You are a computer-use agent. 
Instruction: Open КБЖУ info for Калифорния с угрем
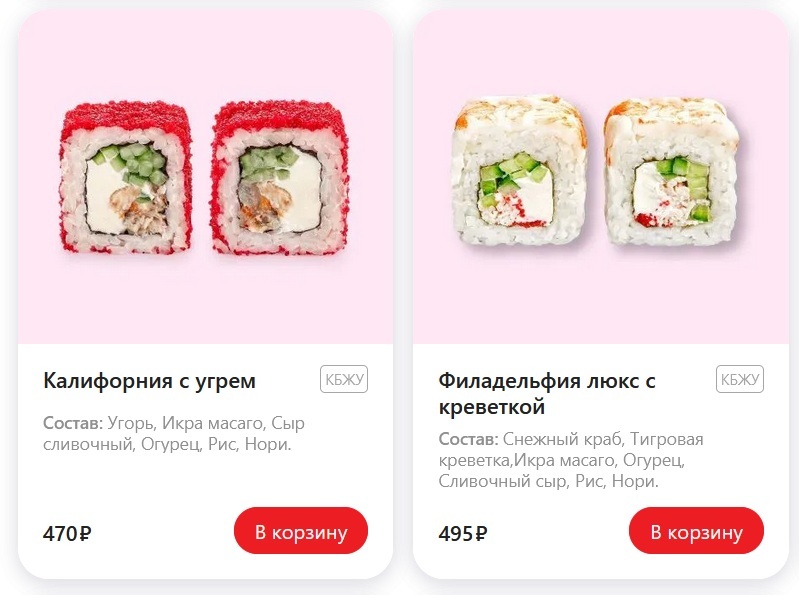(344, 379)
